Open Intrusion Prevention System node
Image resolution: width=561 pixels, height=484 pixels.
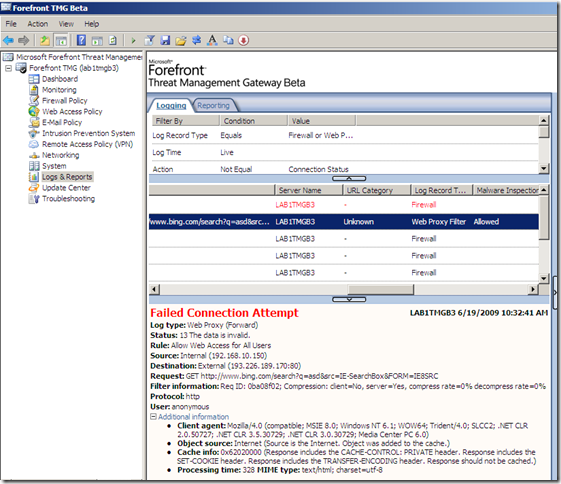click(88, 133)
